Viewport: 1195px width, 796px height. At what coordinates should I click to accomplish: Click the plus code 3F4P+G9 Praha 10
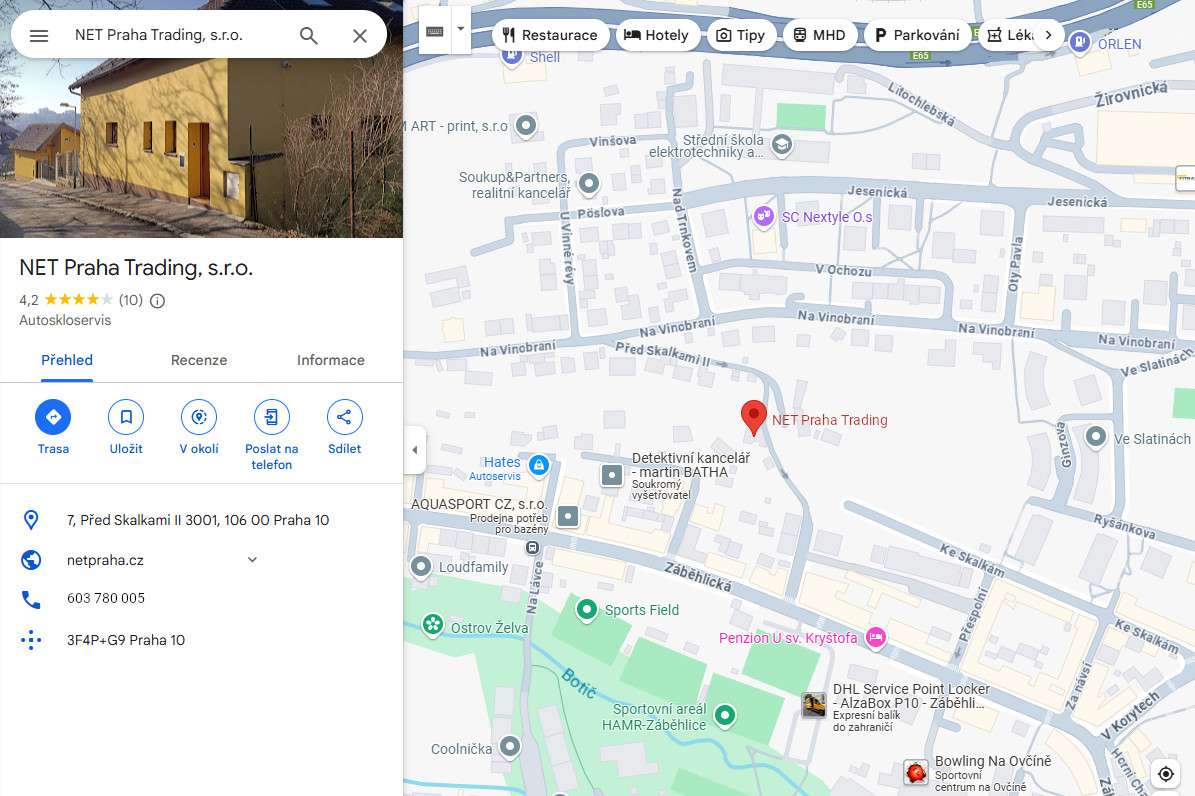tap(126, 640)
